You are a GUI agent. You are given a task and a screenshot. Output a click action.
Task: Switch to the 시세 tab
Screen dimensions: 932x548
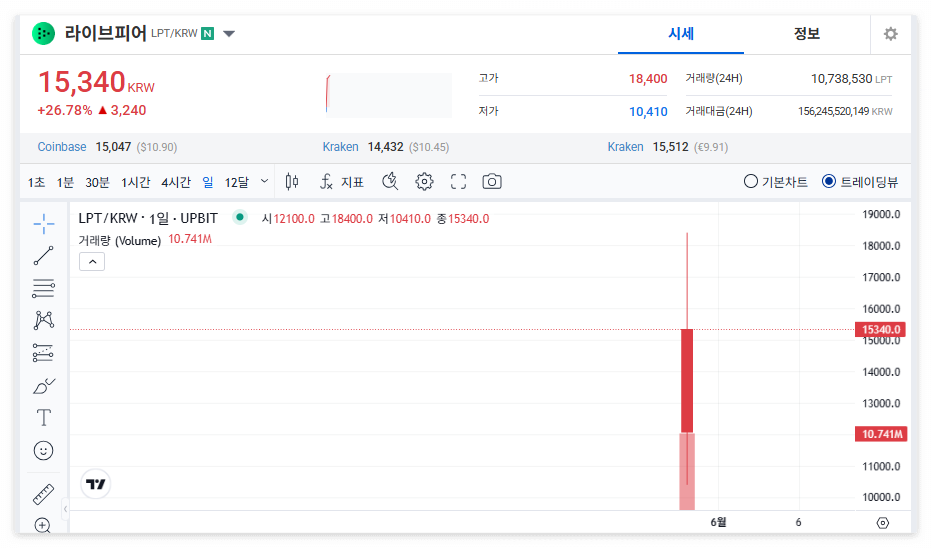coord(681,34)
